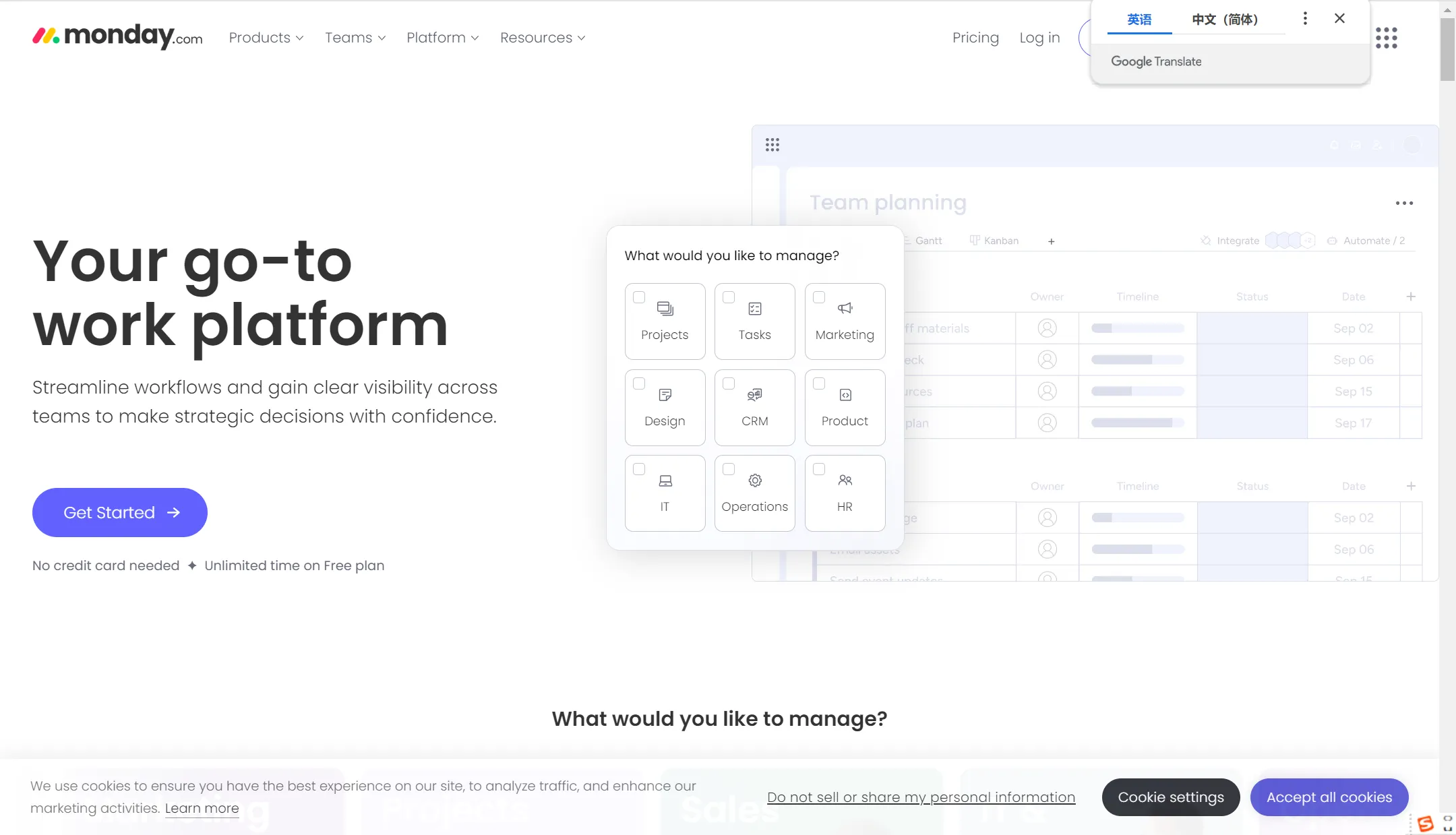Check the Design checkbox

[x=639, y=383]
